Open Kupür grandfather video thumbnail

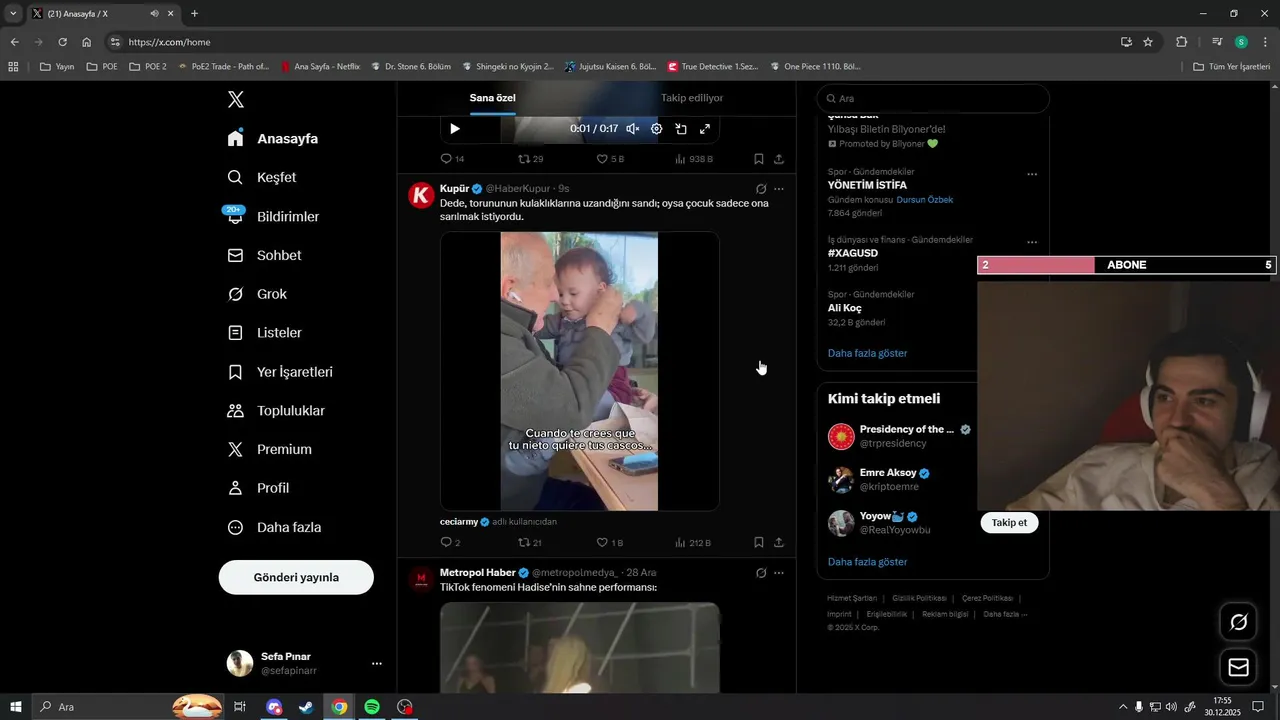tap(579, 372)
